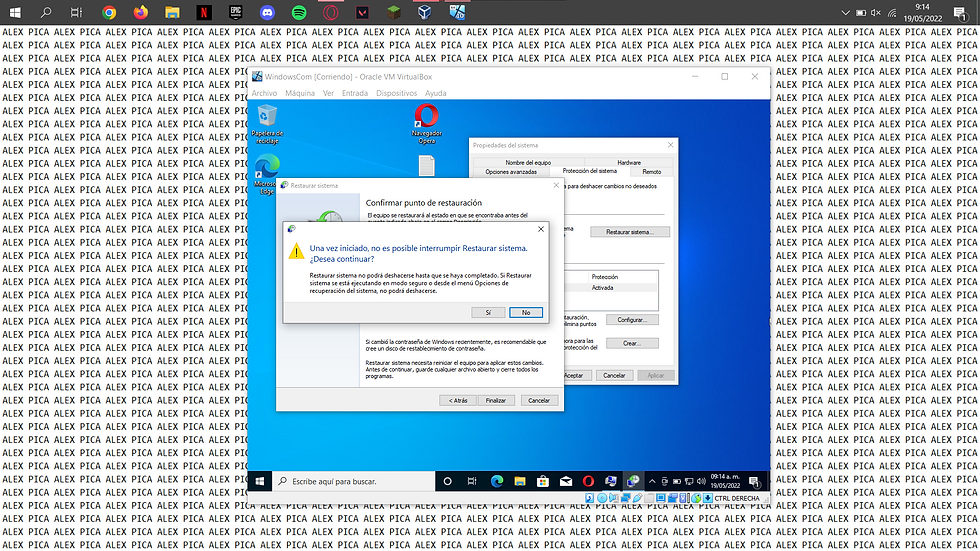Launch Chrome from host taskbar
980x551 pixels.
pos(109,12)
